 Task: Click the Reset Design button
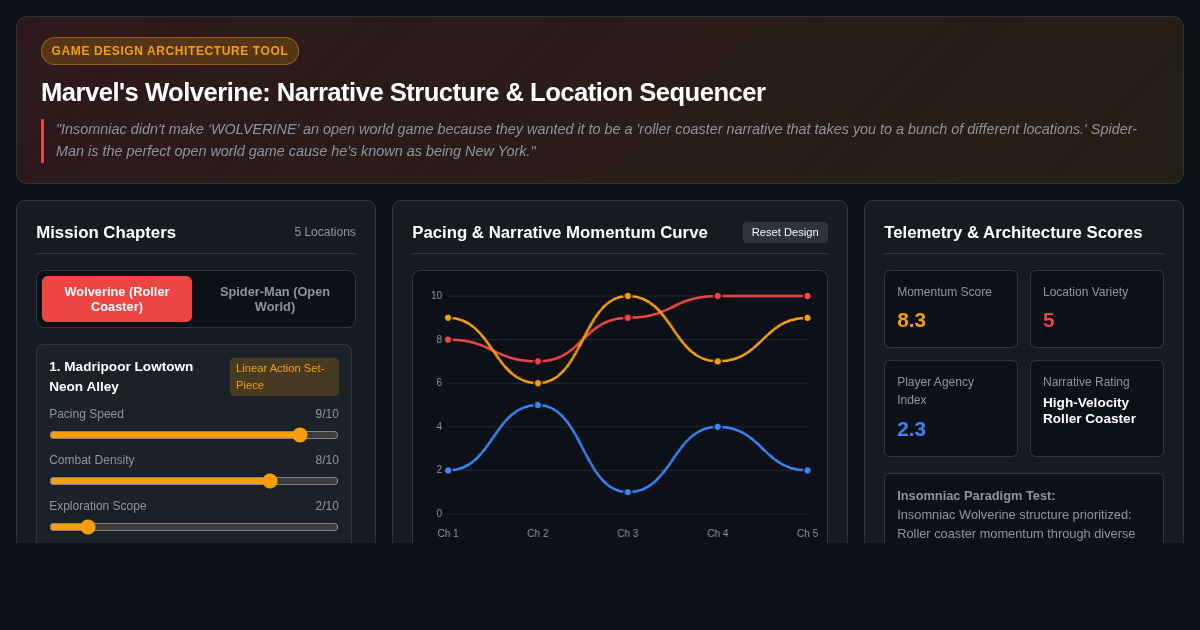785,232
